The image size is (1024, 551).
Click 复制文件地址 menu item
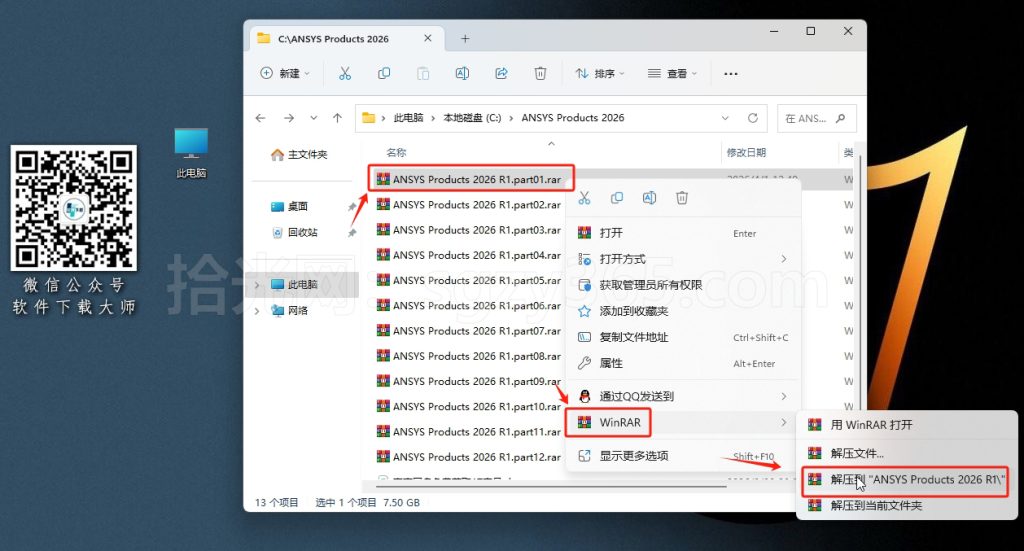[683, 338]
